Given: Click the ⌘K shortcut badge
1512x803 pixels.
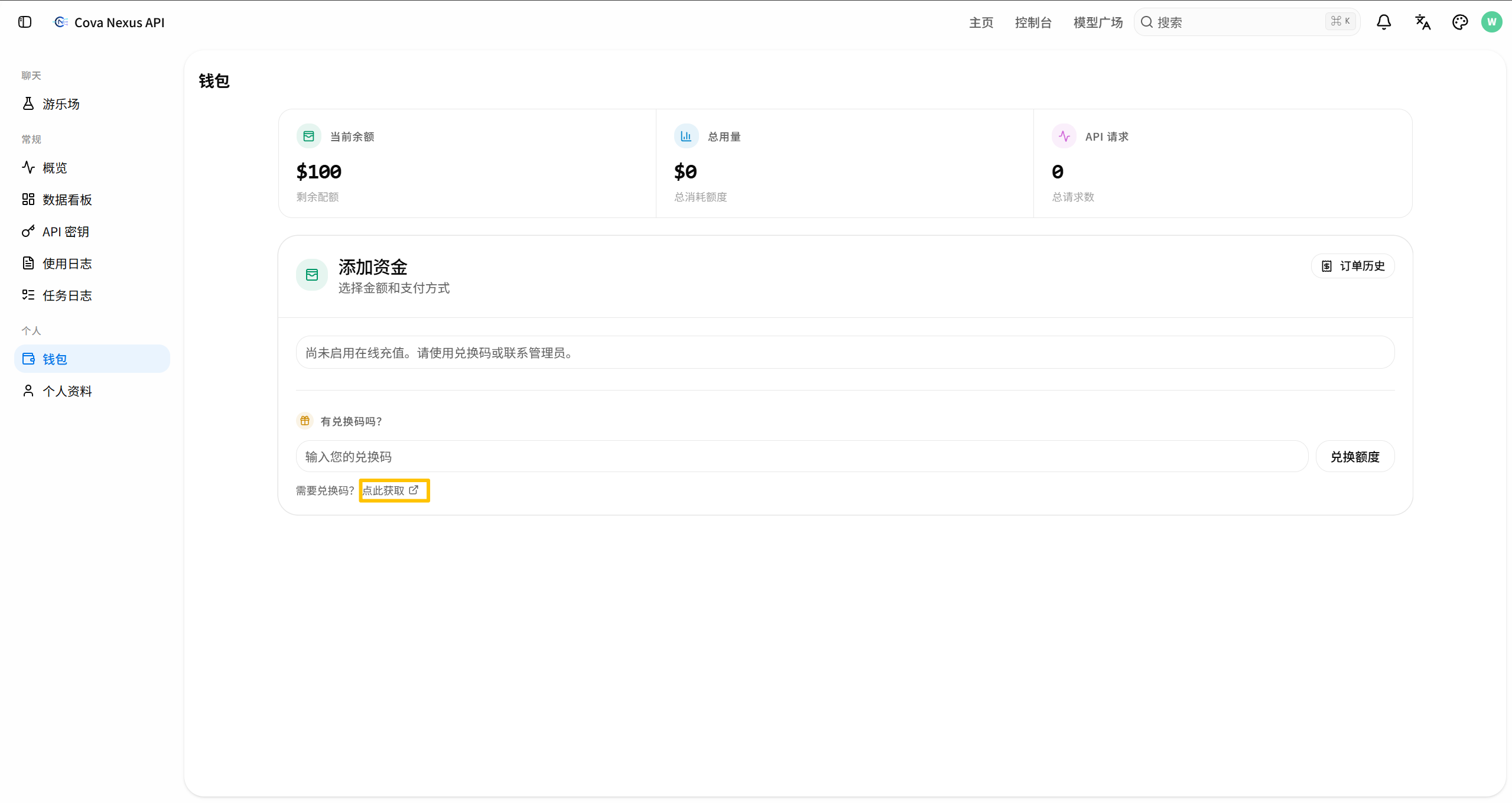Looking at the screenshot, I should 1340,21.
